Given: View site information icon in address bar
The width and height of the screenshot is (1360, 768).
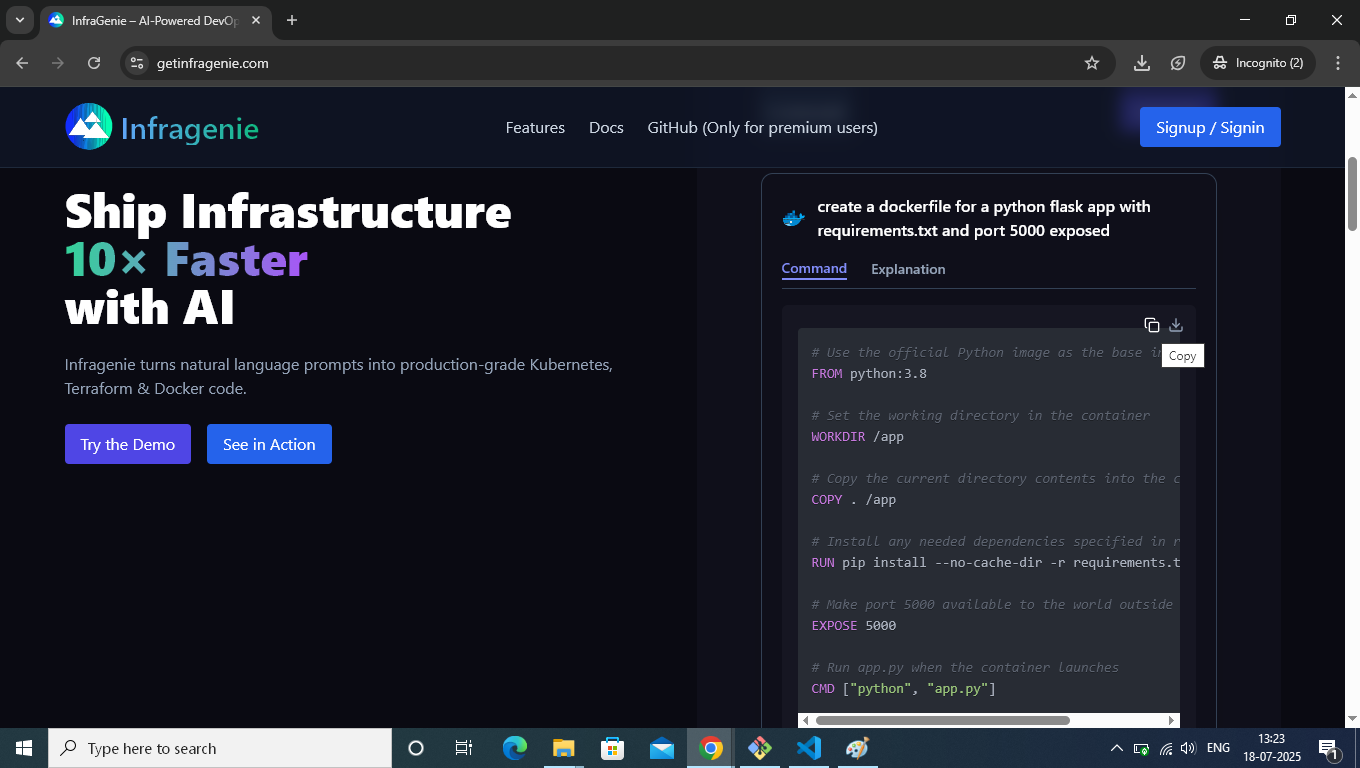Looking at the screenshot, I should pos(138,63).
